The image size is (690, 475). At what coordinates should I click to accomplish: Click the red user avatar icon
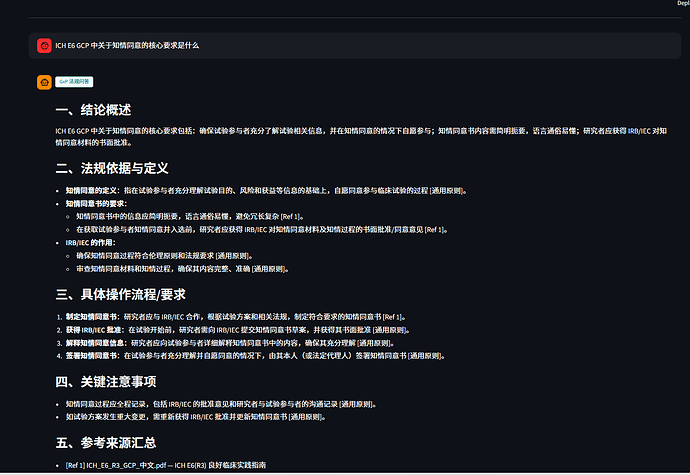coord(44,45)
